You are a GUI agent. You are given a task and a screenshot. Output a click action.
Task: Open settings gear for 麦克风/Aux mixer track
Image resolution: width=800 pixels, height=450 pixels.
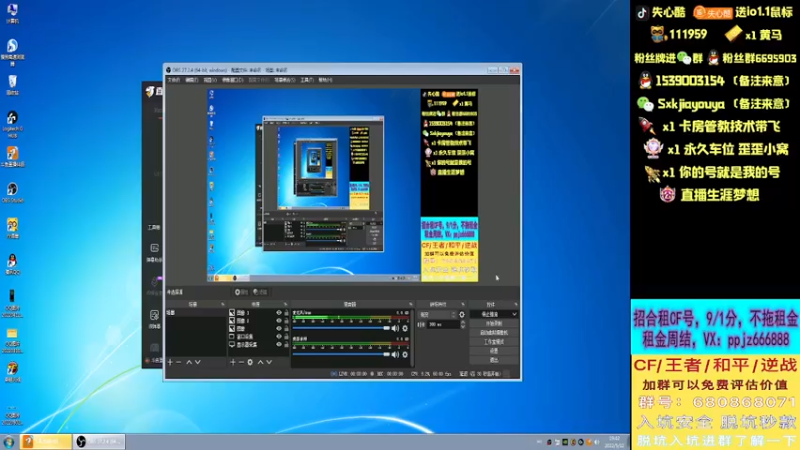pos(405,329)
